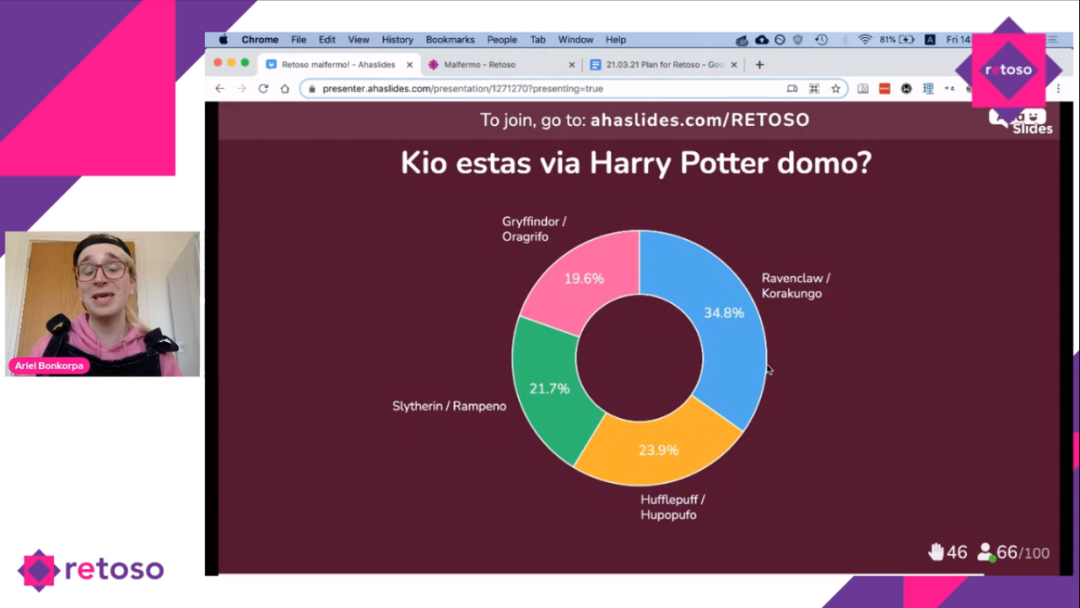Bookmark this page with the star
Image resolution: width=1080 pixels, height=608 pixels.
835,88
